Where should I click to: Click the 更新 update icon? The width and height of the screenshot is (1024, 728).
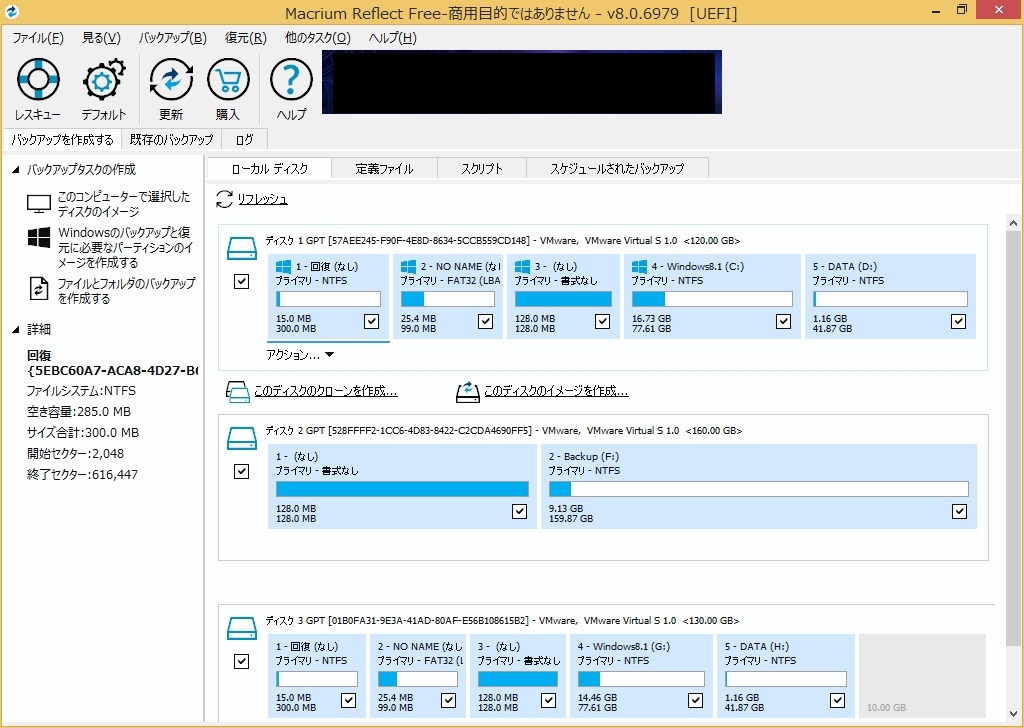[x=171, y=80]
